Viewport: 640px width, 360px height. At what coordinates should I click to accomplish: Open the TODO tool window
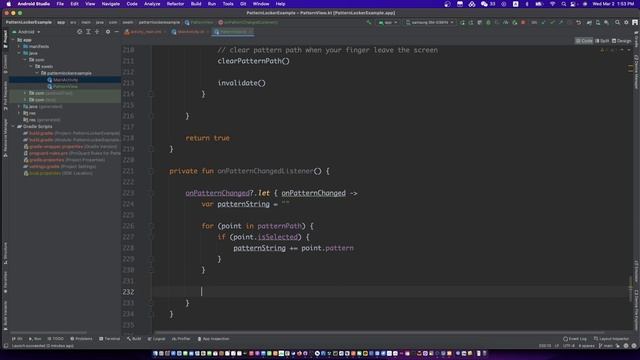pyautogui.click(x=56, y=339)
